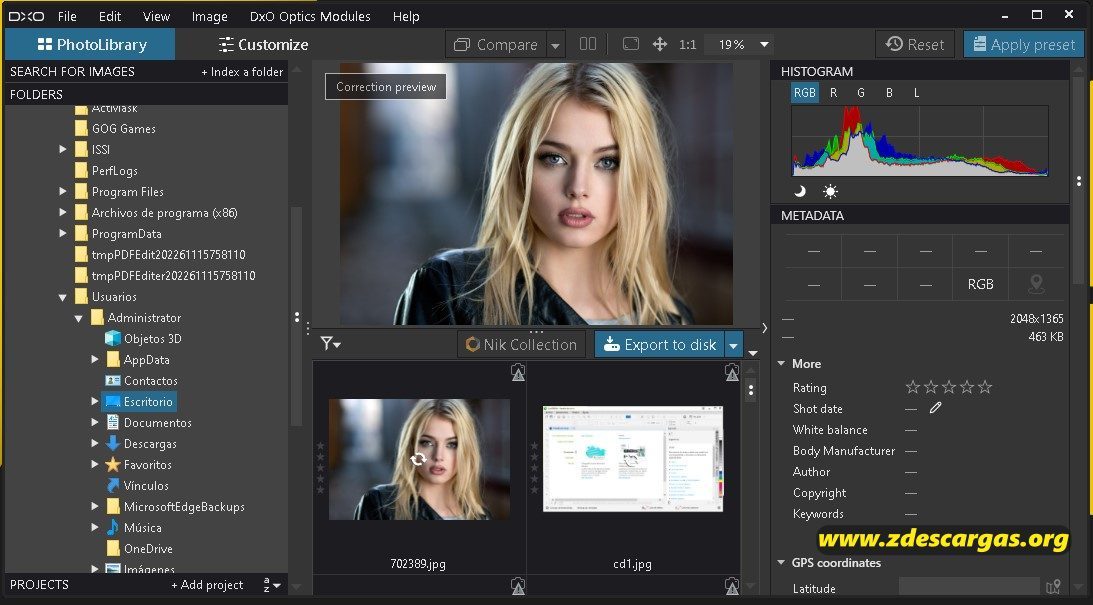Image resolution: width=1093 pixels, height=605 pixels.
Task: Select the GOG Games folder
Action: coord(115,129)
